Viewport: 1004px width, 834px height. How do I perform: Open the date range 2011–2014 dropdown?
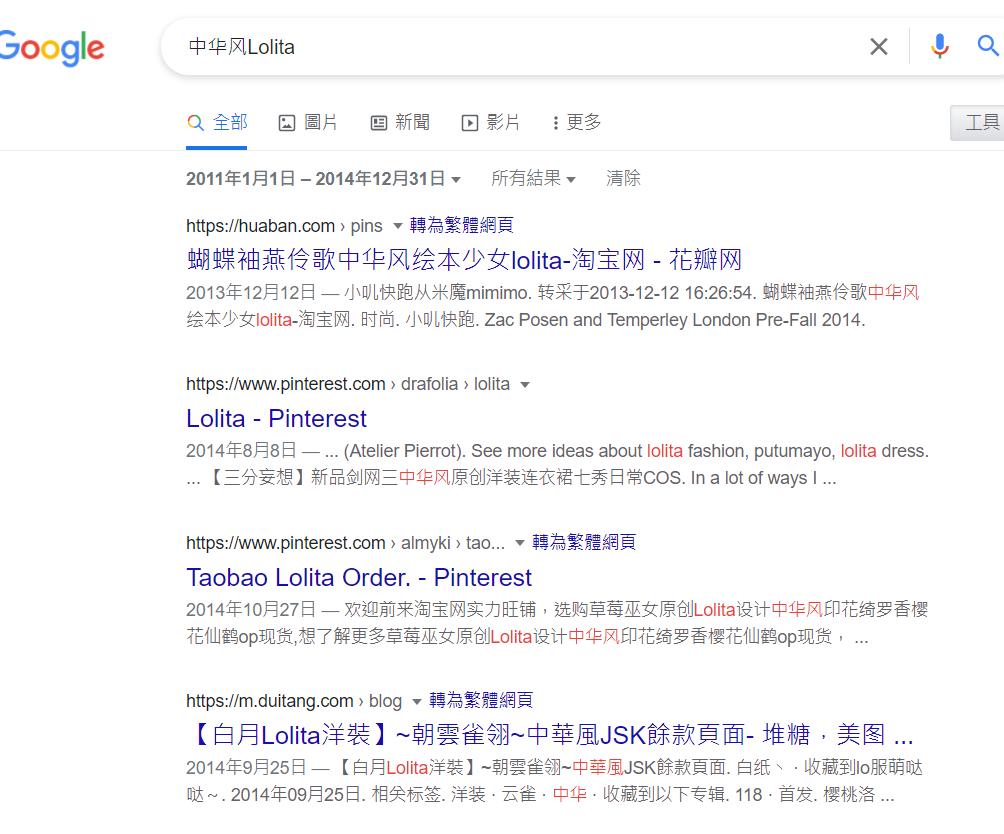pyautogui.click(x=323, y=179)
